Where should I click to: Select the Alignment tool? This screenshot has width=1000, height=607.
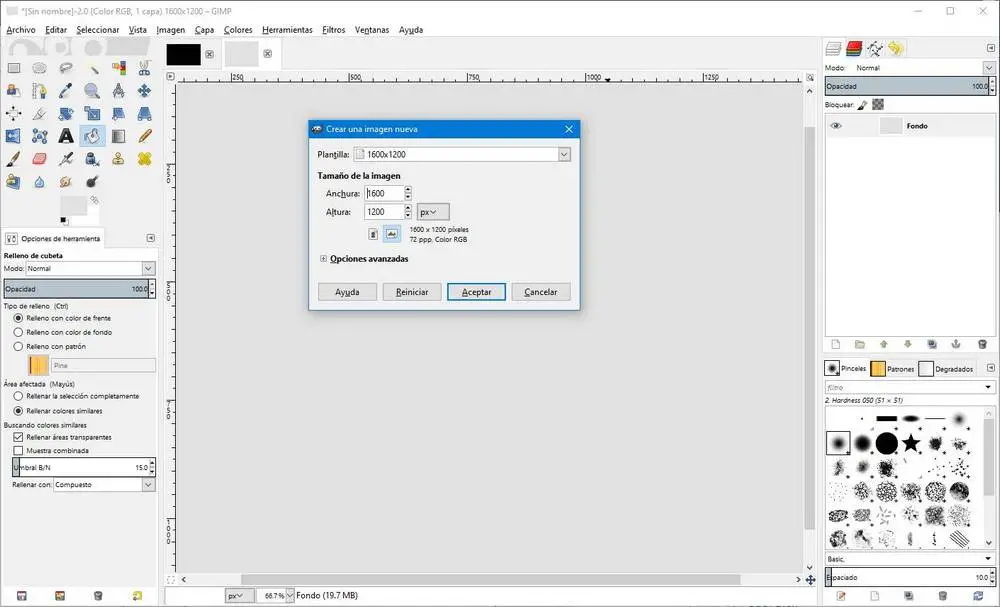coord(13,113)
